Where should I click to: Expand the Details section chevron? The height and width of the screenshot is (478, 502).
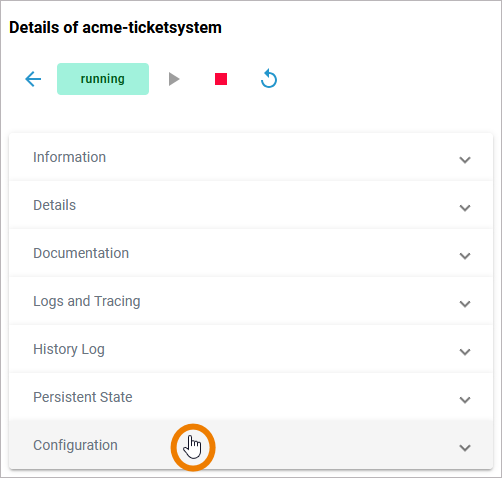[x=465, y=208]
